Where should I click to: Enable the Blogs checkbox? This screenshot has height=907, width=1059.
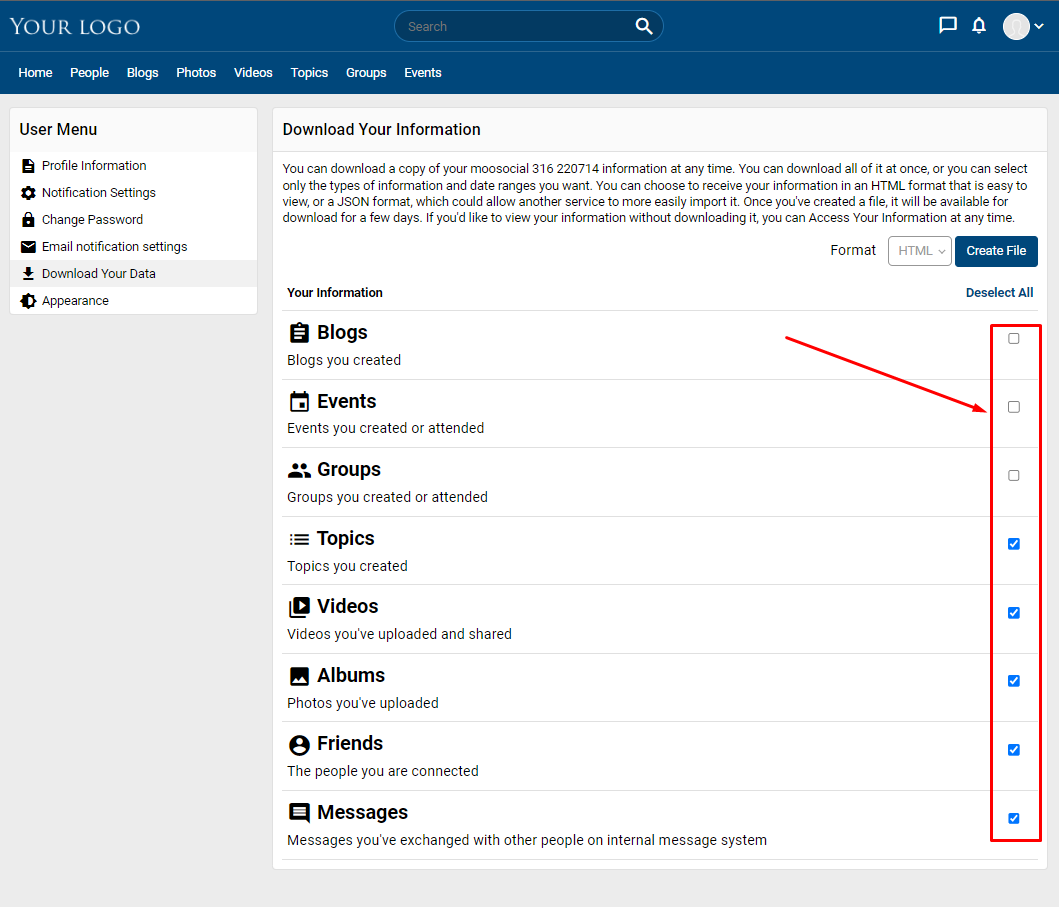[x=1014, y=338]
